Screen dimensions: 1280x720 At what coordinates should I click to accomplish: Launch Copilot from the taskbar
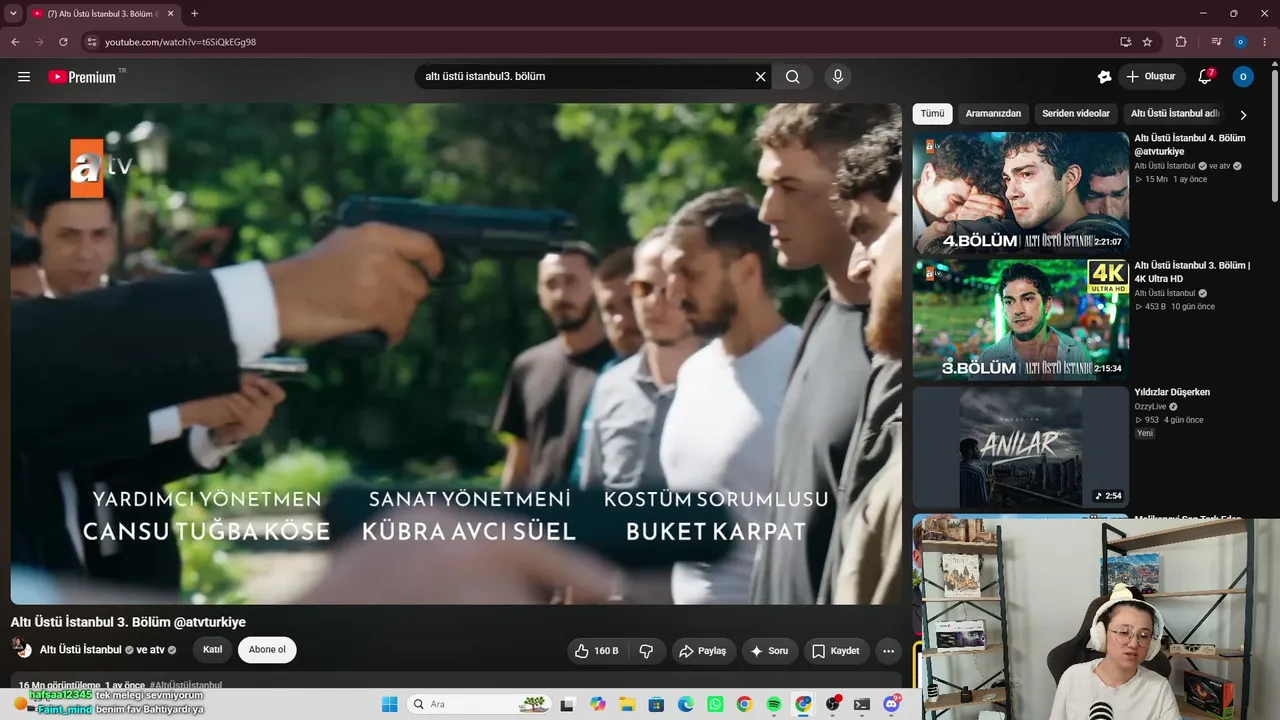[x=598, y=704]
